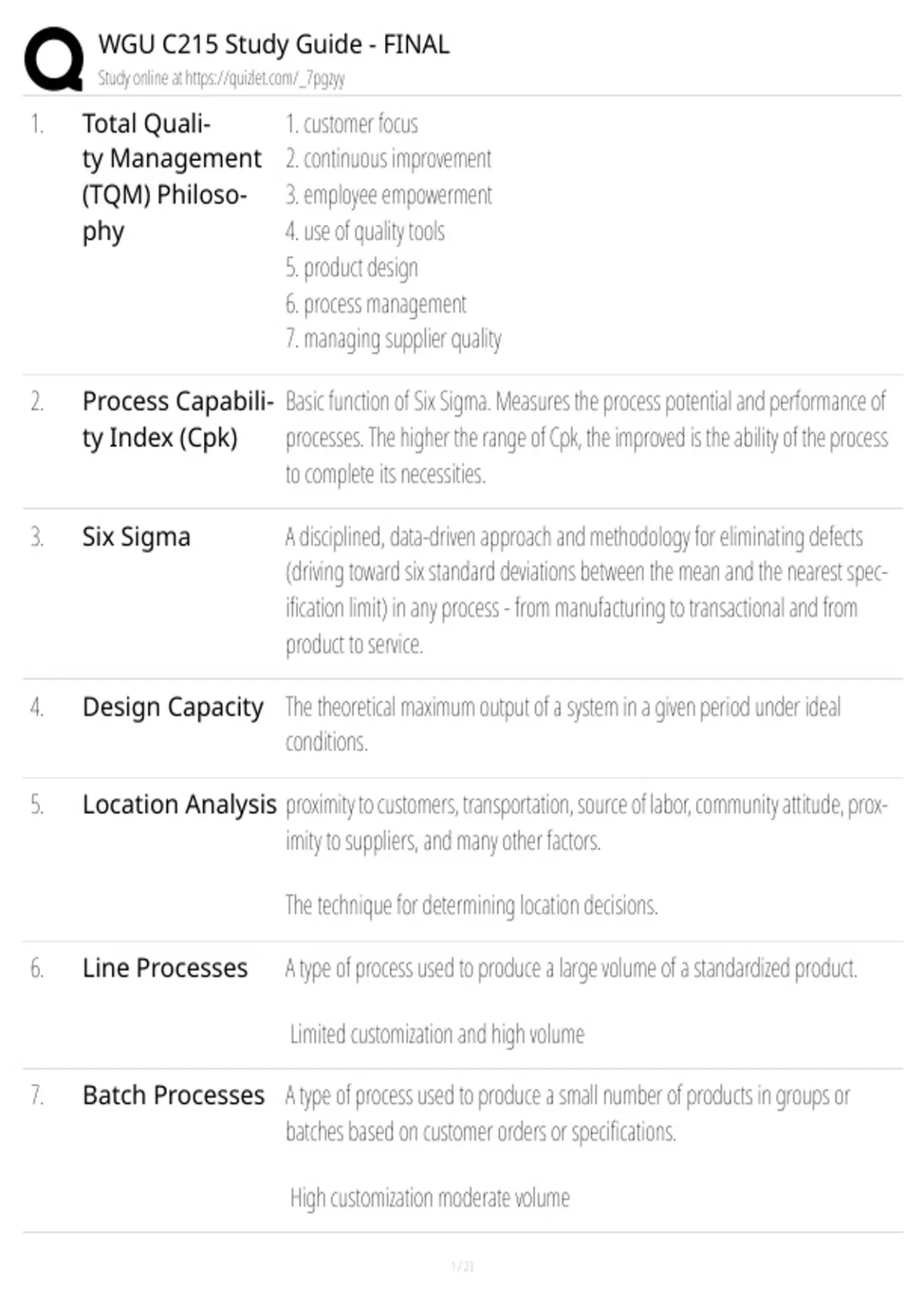Click the Design Capacity term heading
Viewport: 924px width, 1309px height.
pyautogui.click(x=172, y=707)
